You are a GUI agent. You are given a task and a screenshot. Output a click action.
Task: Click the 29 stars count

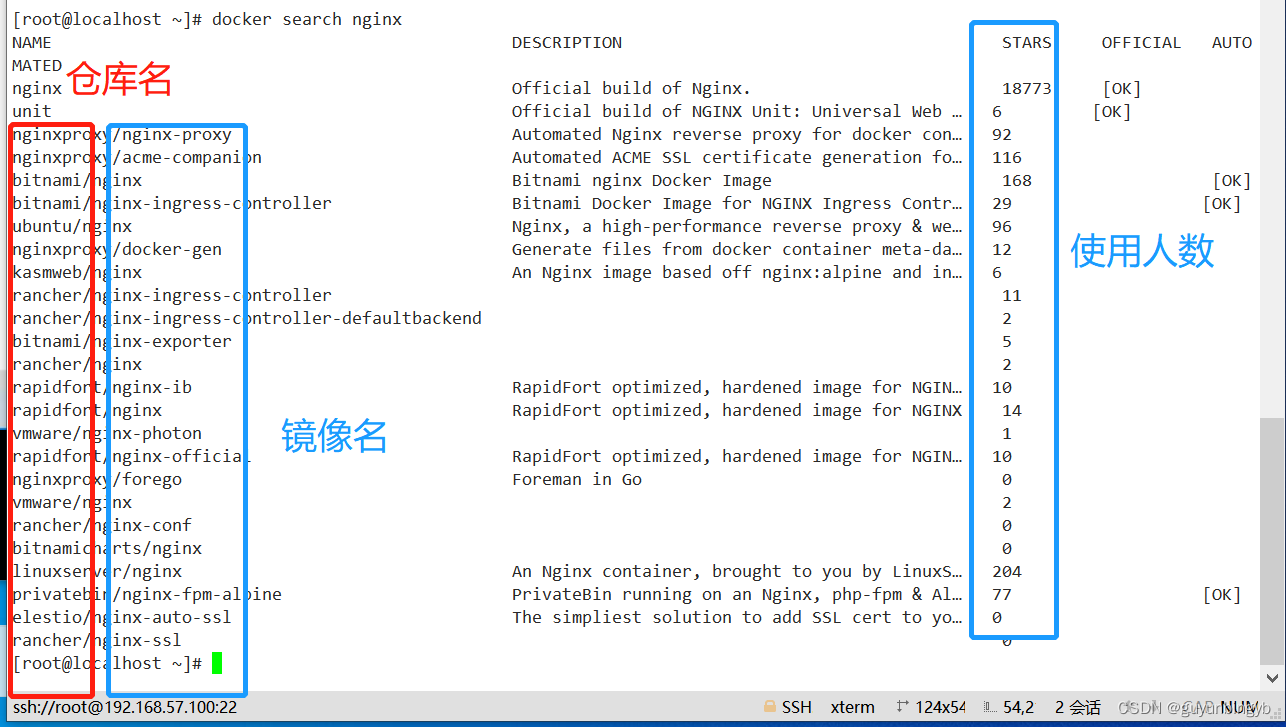[1002, 203]
